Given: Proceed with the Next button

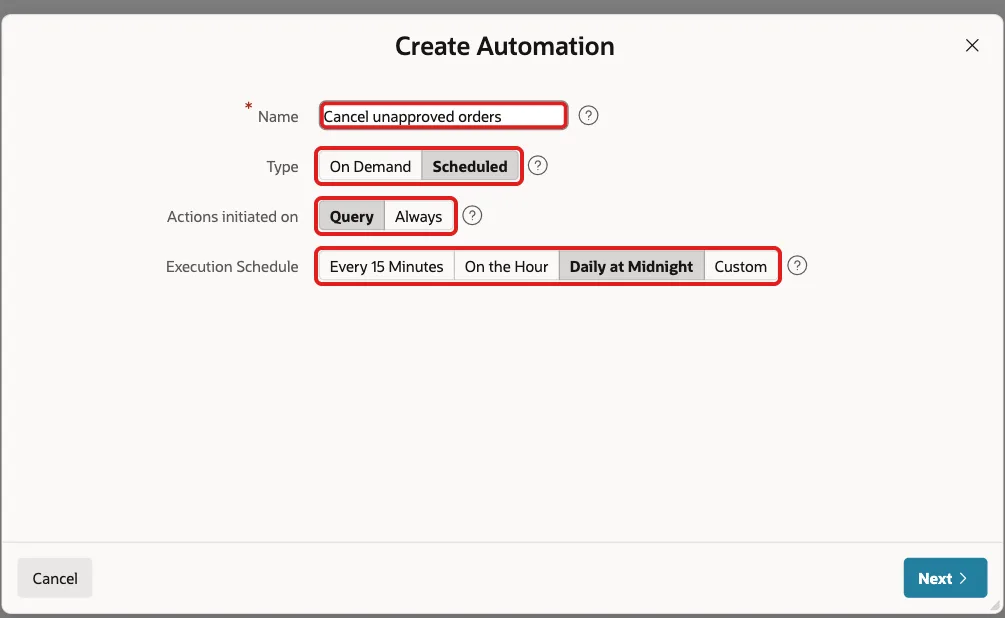Looking at the screenshot, I should 945,578.
